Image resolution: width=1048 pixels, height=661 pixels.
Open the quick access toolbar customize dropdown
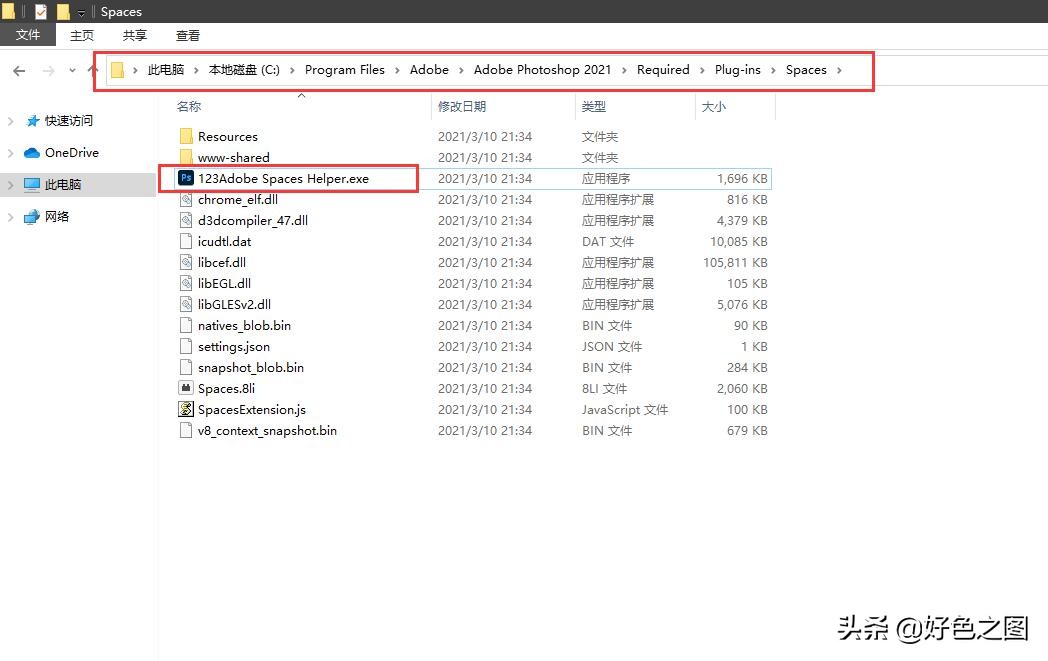coord(80,12)
